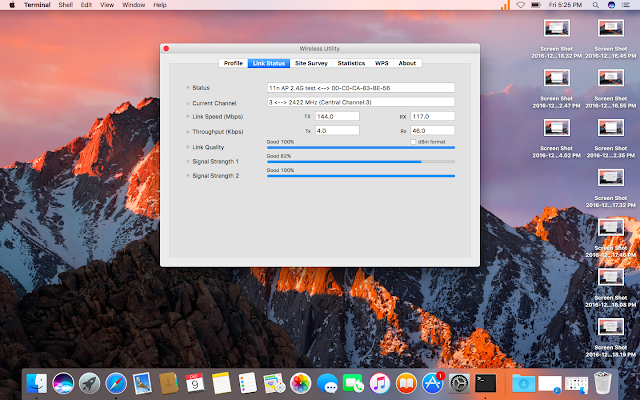Screen dimensions: 640x400
Task: Open the Shell menu in menu bar
Action: [x=66, y=5]
